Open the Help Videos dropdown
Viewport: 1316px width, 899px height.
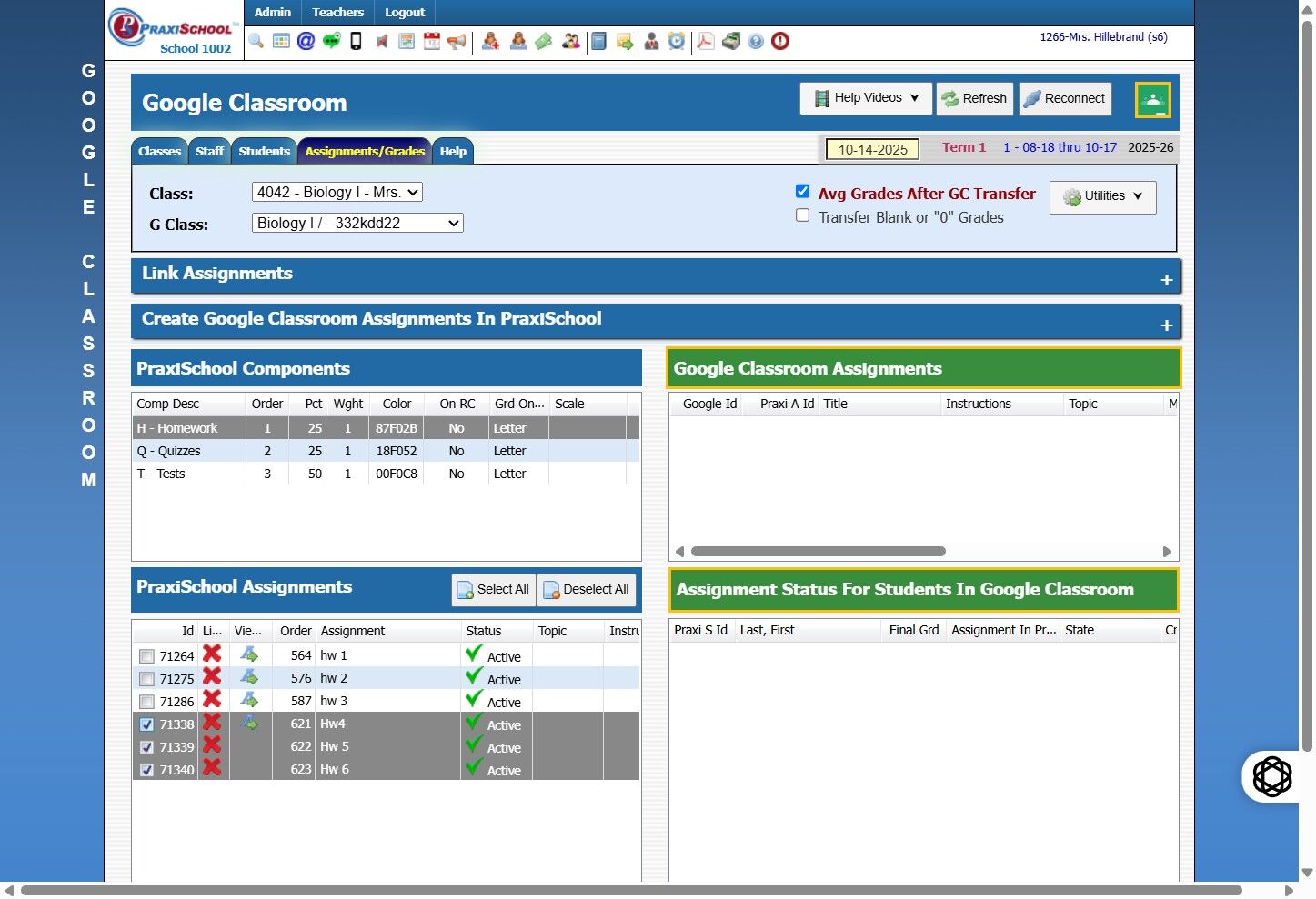click(x=868, y=98)
